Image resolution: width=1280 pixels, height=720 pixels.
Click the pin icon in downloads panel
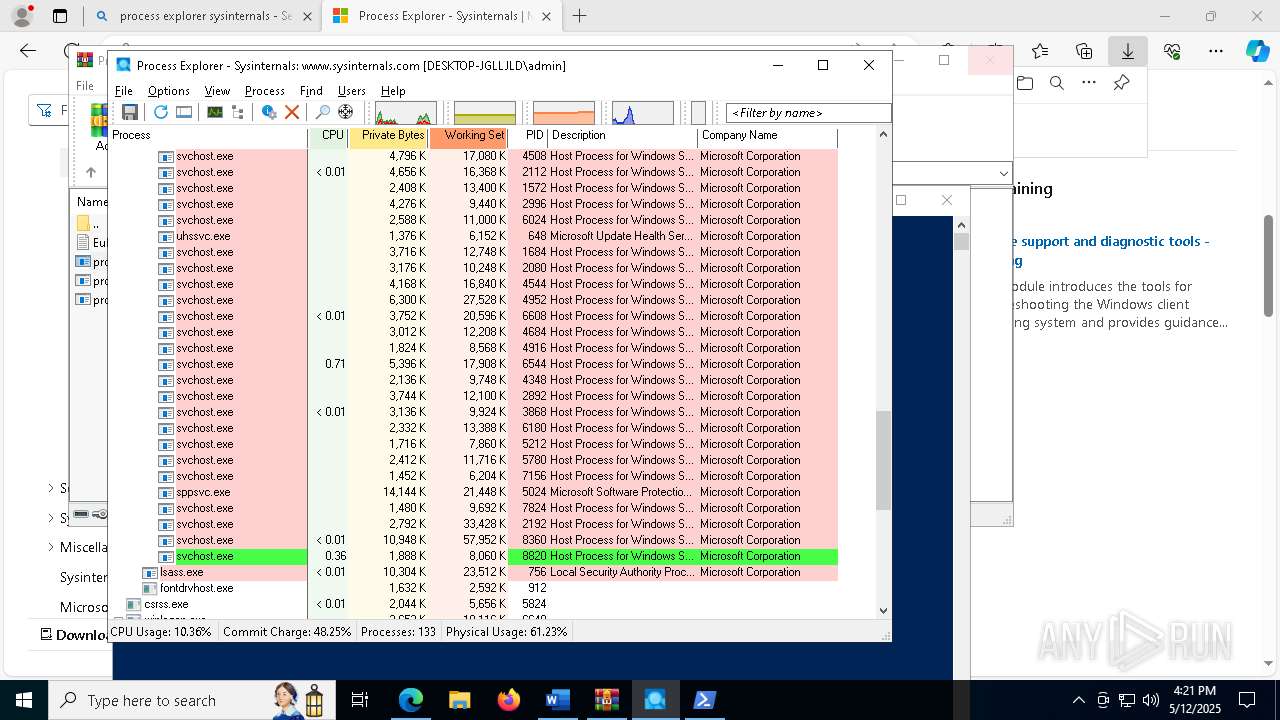tap(1121, 83)
